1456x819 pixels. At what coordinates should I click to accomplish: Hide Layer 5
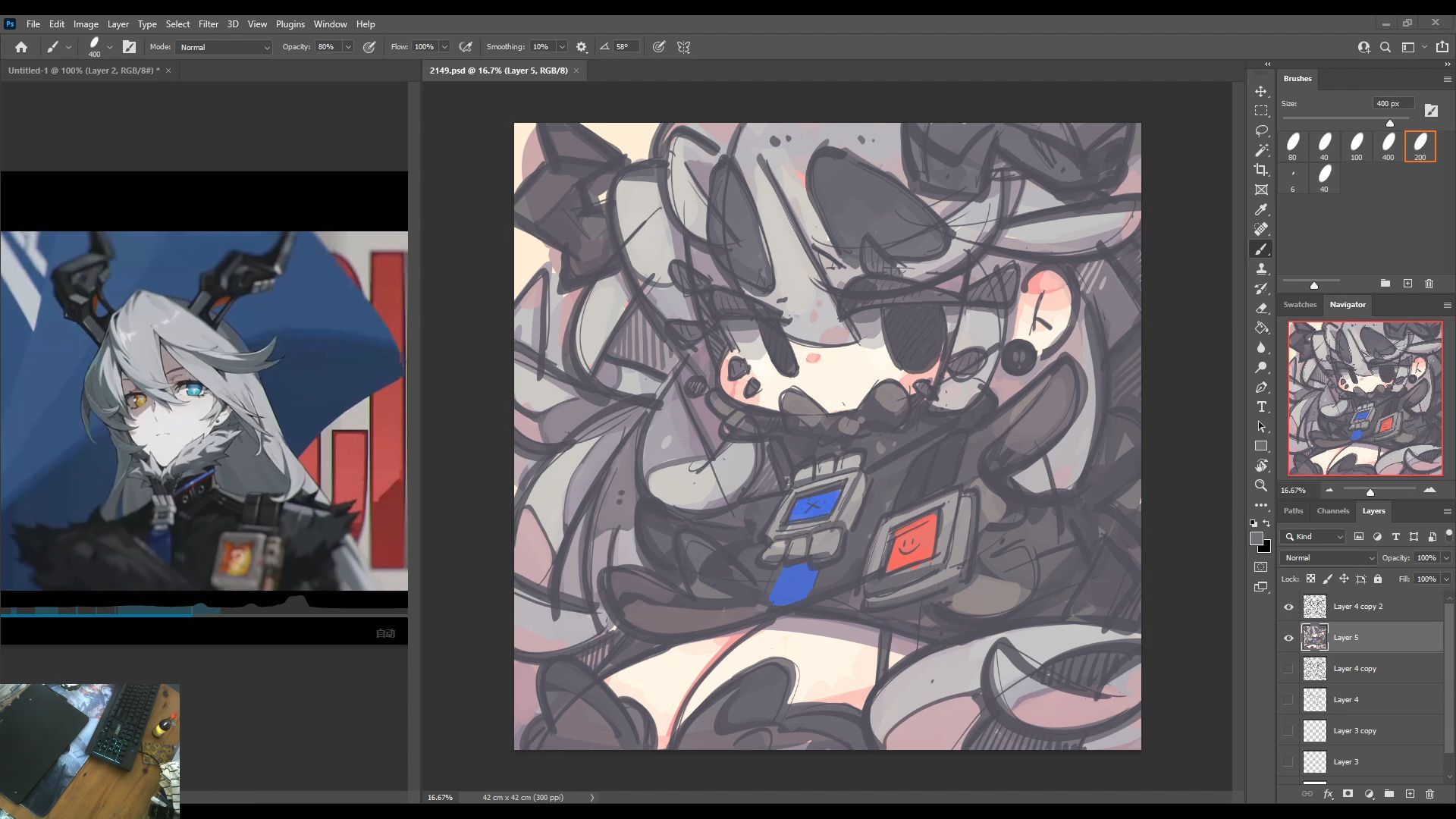[1288, 638]
